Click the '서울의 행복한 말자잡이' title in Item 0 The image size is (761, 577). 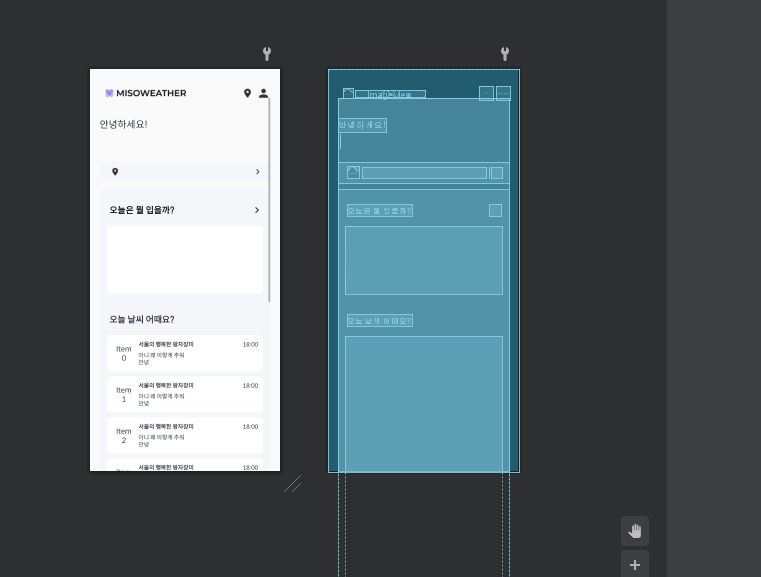tap(166, 345)
